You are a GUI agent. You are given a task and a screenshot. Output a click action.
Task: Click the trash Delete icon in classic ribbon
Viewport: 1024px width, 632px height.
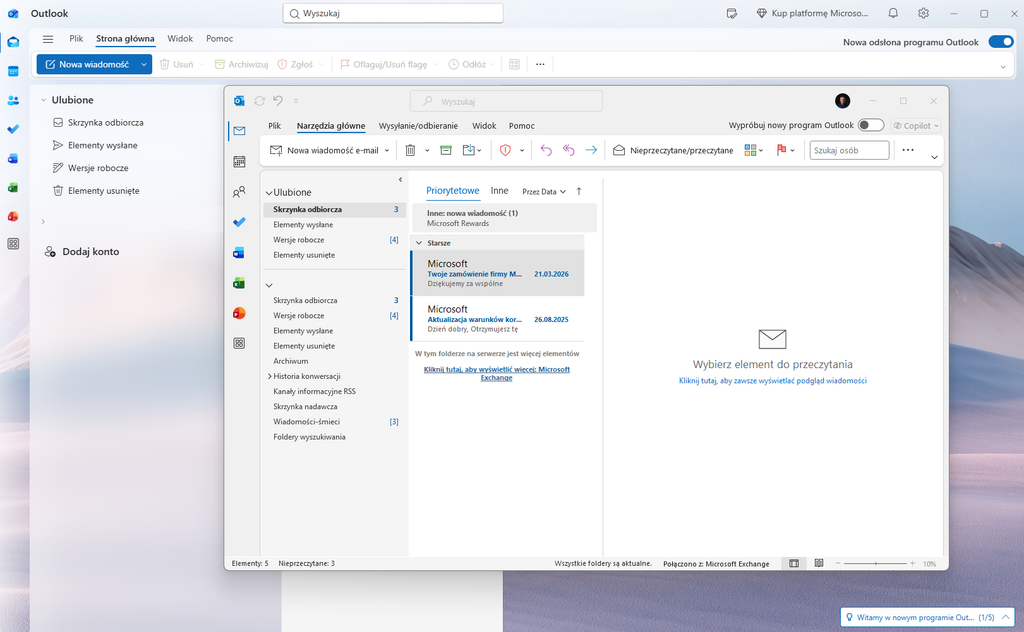point(410,150)
